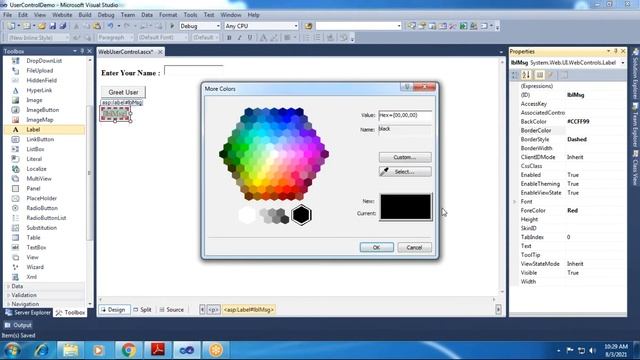Click Cancel in More Colors dialog
640x360 pixels.
click(414, 247)
